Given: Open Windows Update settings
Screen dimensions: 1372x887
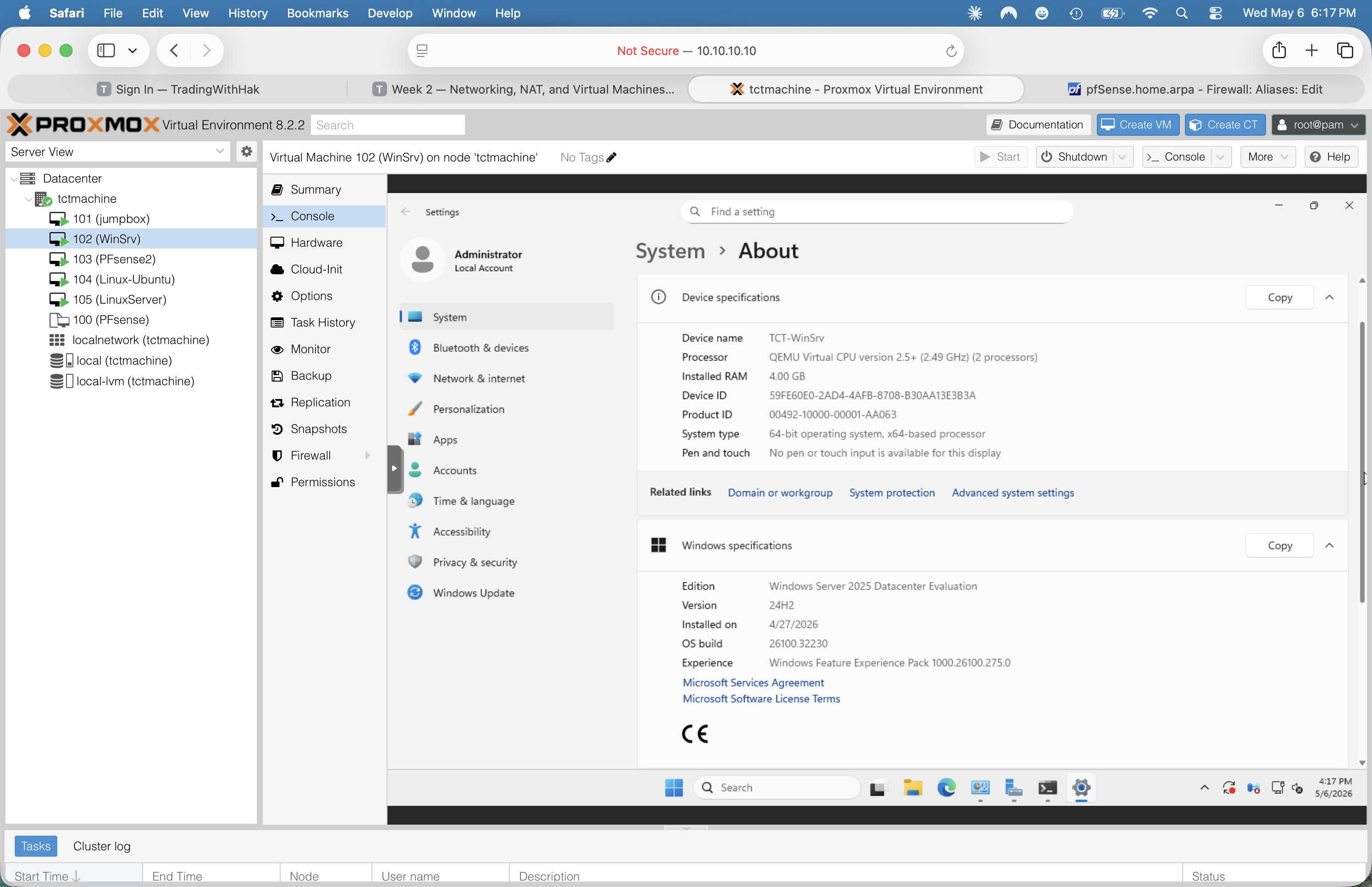Looking at the screenshot, I should pyautogui.click(x=507, y=593).
